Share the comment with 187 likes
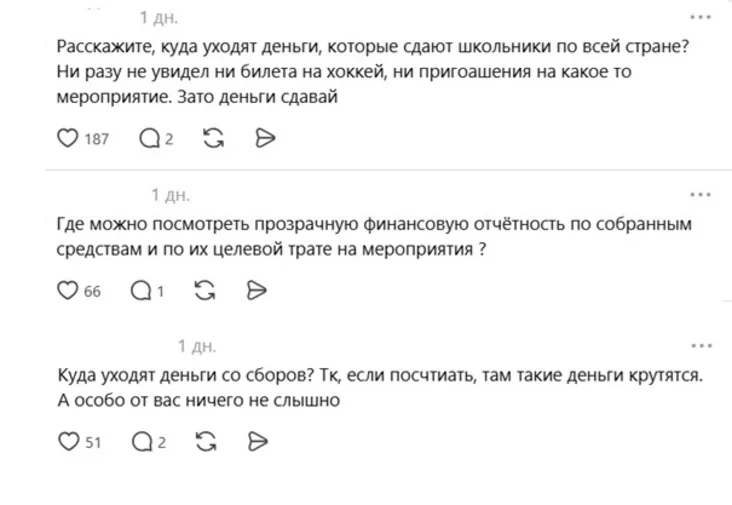732x505 pixels. coord(265,139)
